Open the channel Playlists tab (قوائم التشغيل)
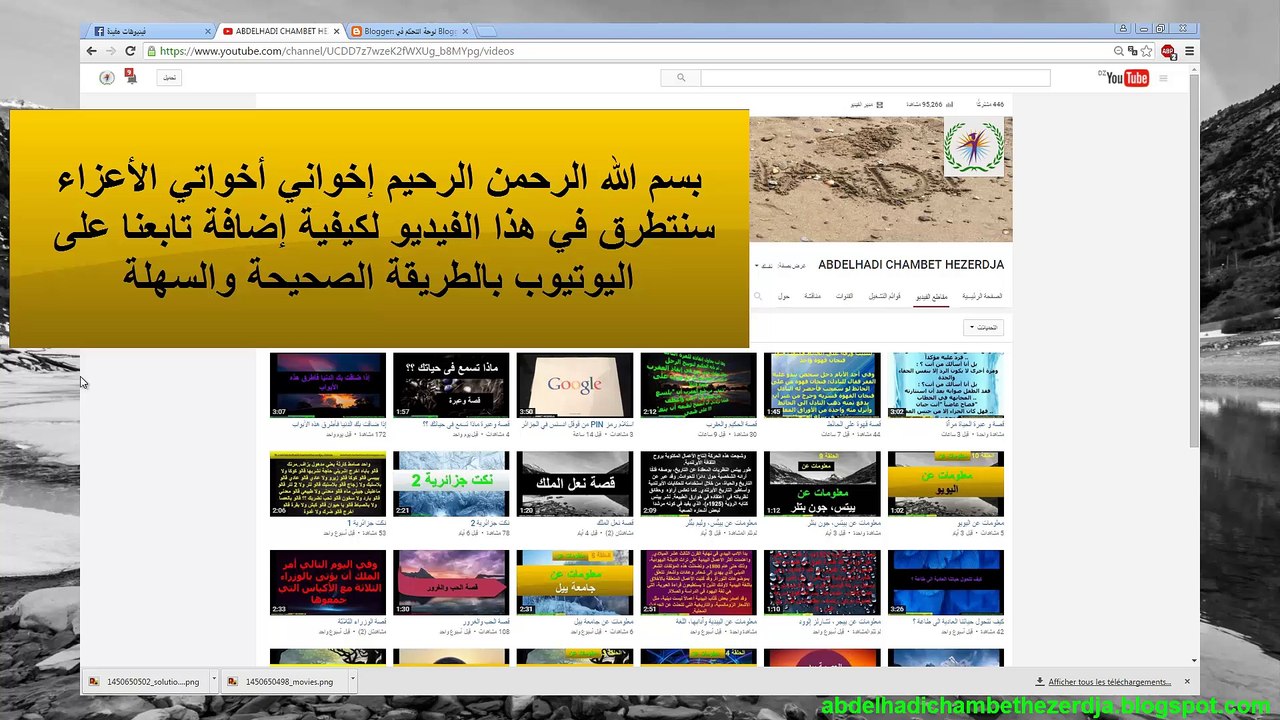 click(884, 296)
